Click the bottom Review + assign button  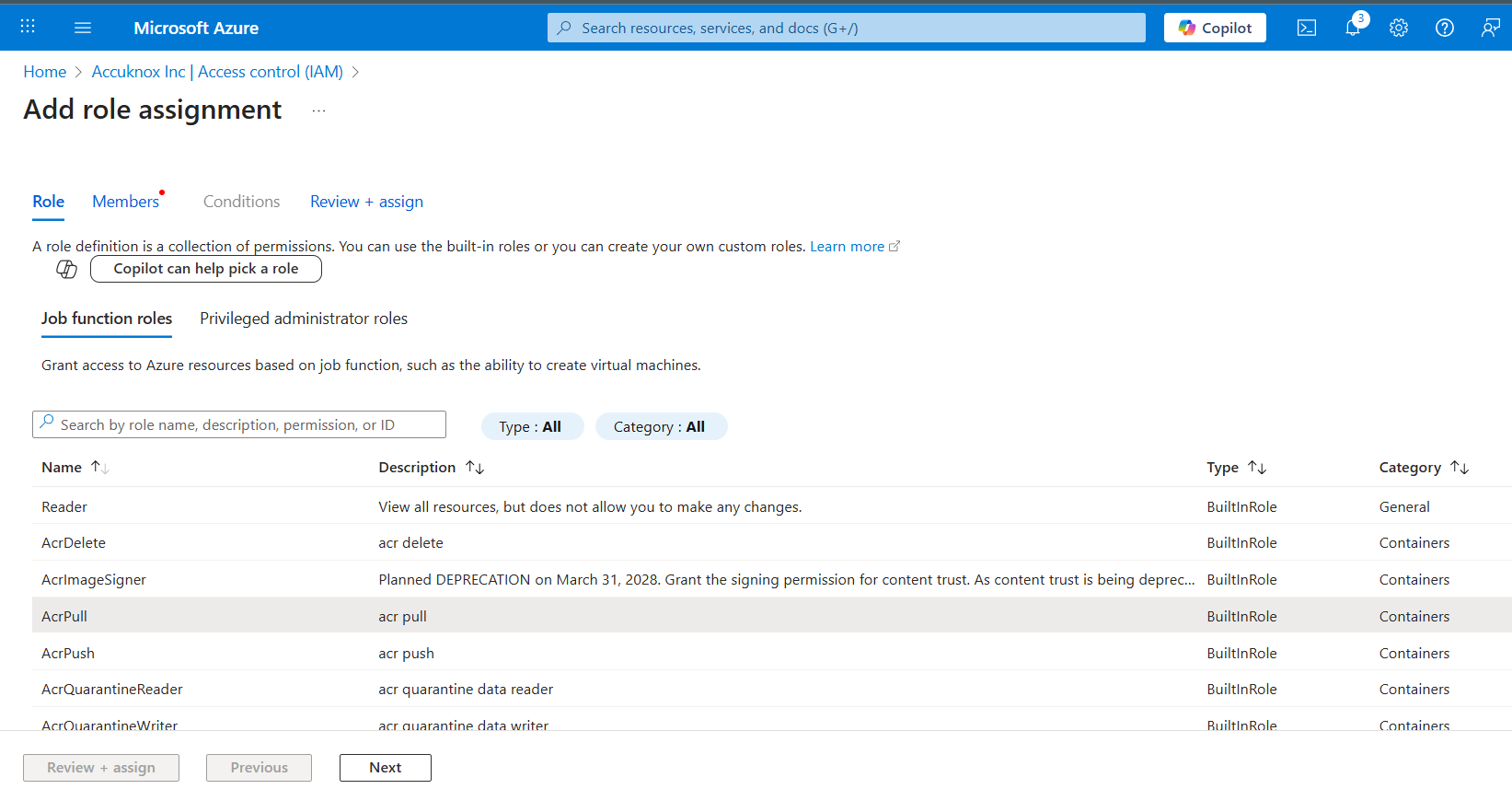tap(101, 768)
